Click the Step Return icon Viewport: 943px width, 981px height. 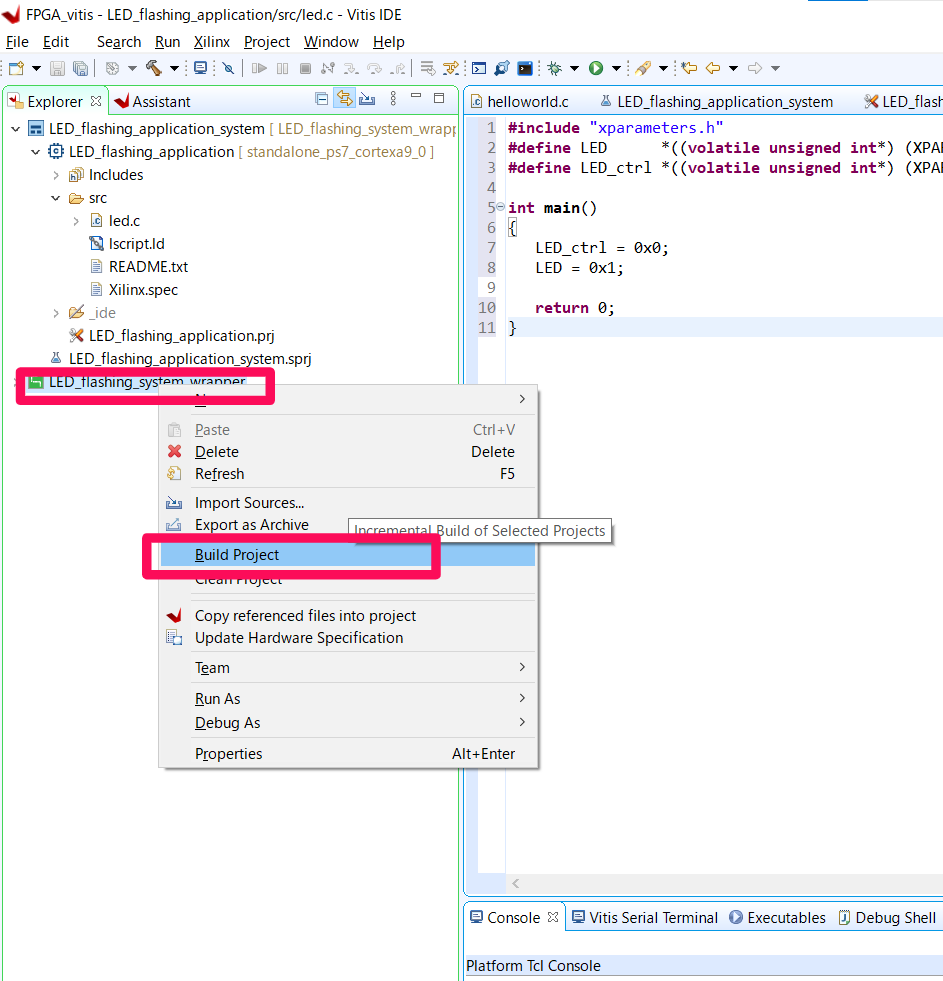coord(398,68)
